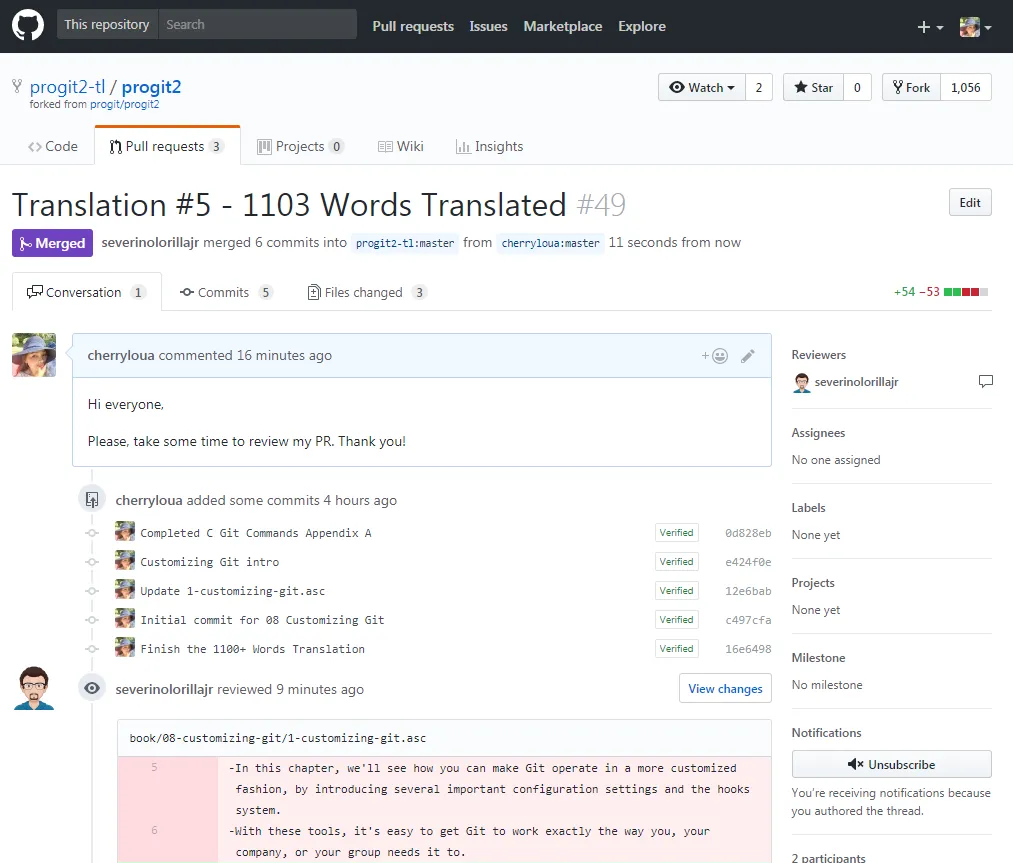Open Issues in the top navigation
Screen dimensions: 1013x863
(x=488, y=26)
